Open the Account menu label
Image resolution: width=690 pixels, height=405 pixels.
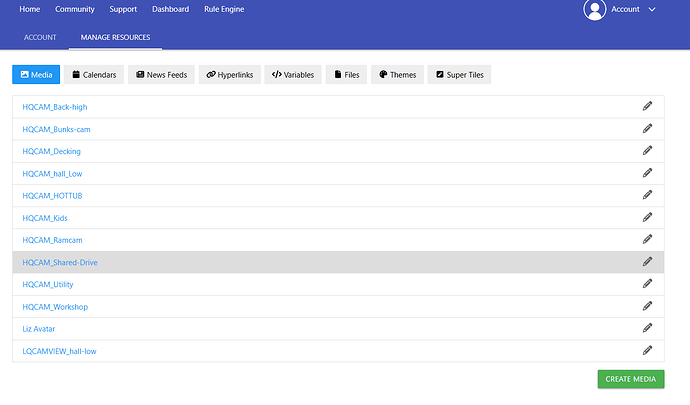pyautogui.click(x=625, y=9)
